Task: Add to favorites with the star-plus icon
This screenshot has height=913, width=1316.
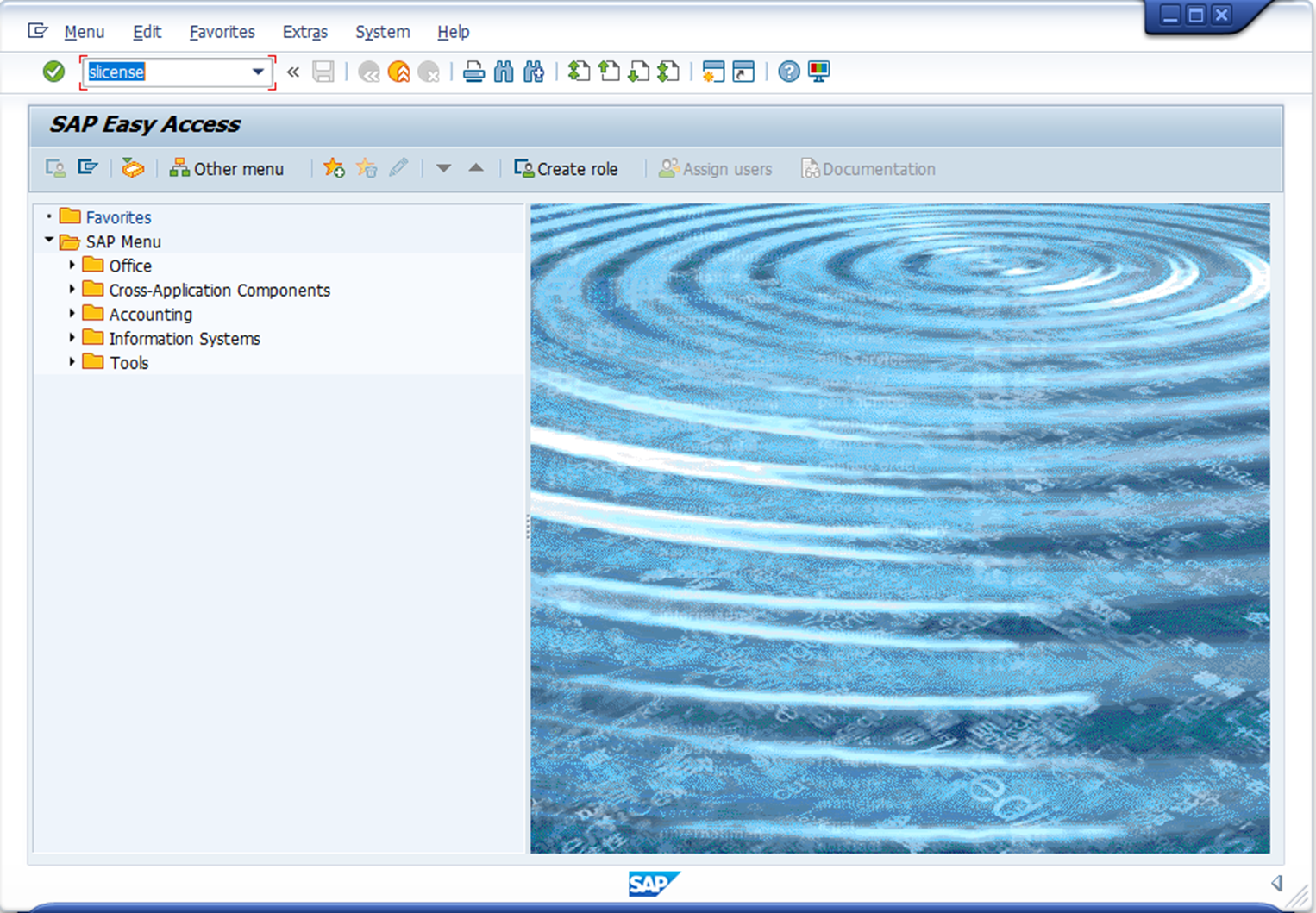Action: pyautogui.click(x=334, y=168)
